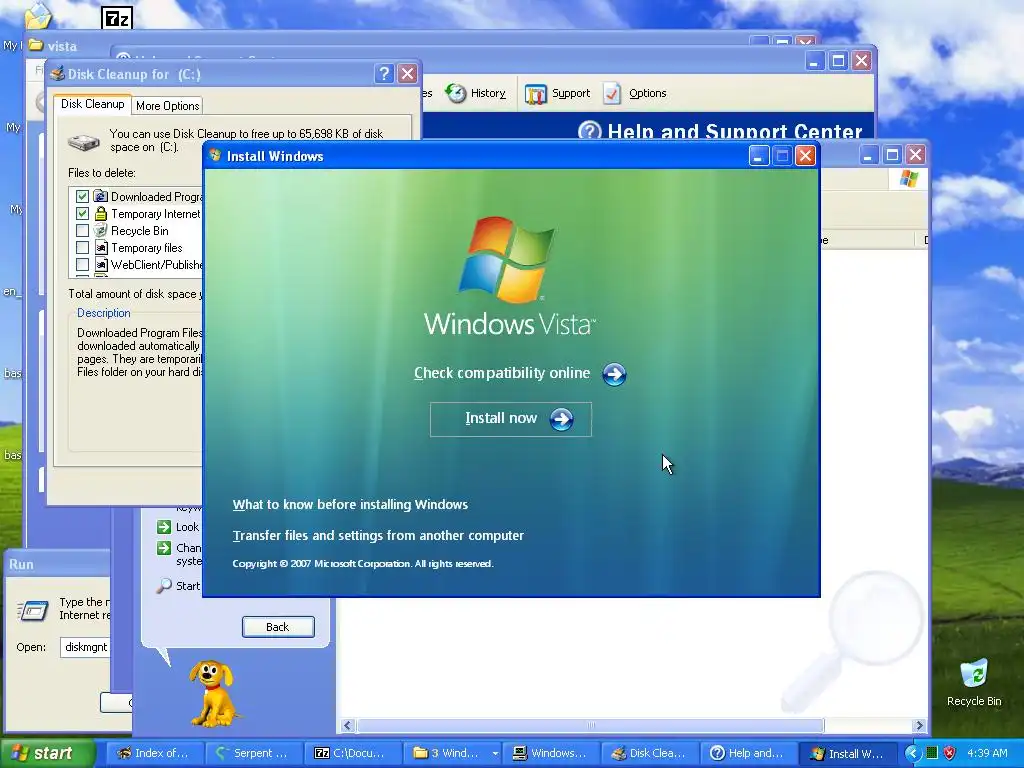
Task: Click the Open input field in Run dialog
Action: click(x=85, y=647)
